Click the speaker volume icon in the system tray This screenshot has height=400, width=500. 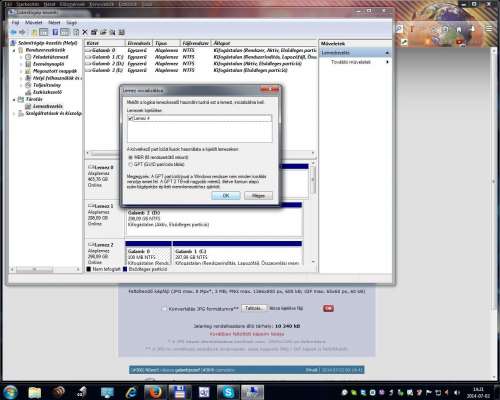(457, 392)
